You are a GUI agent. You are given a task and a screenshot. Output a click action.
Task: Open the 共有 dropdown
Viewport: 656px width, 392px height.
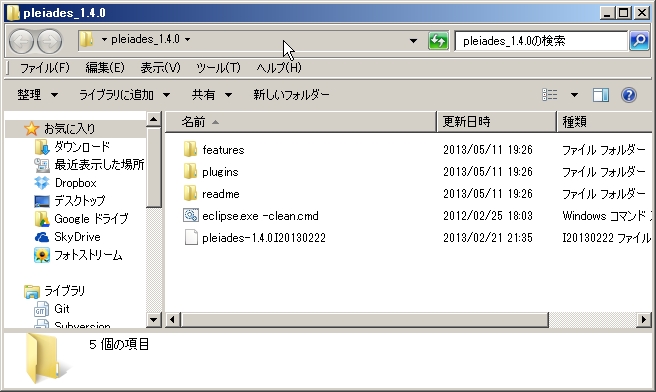212,95
